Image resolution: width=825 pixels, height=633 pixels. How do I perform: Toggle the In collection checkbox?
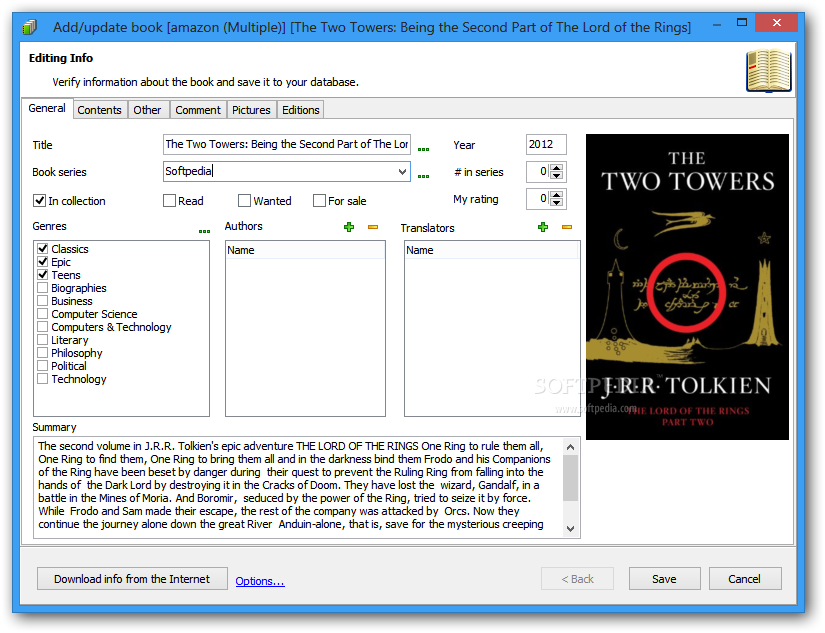click(39, 200)
